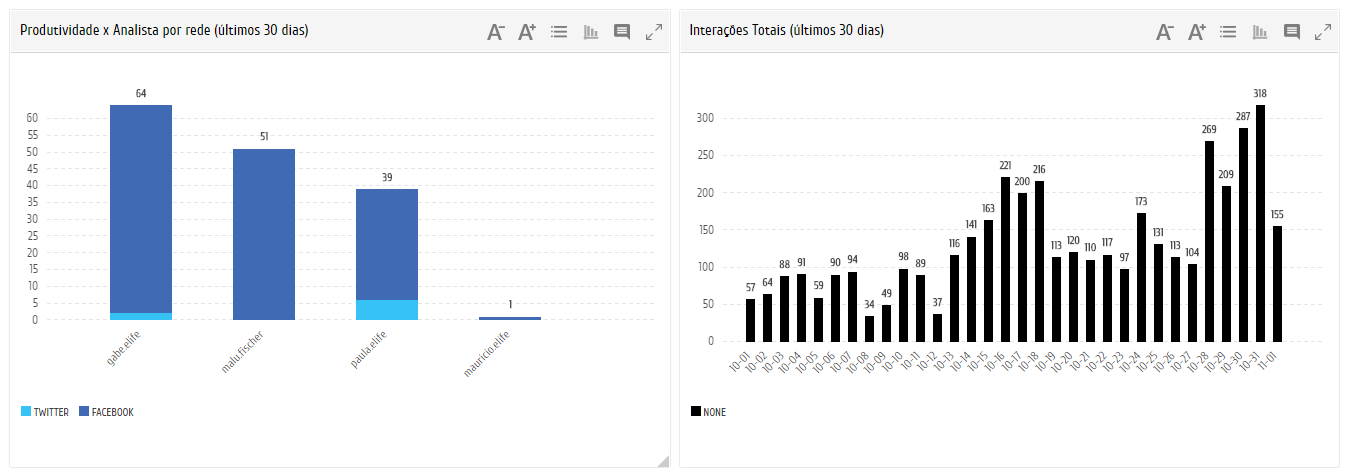This screenshot has height=476, width=1346.
Task: Select the malu.fischer bar with 51
Action: coord(264,234)
